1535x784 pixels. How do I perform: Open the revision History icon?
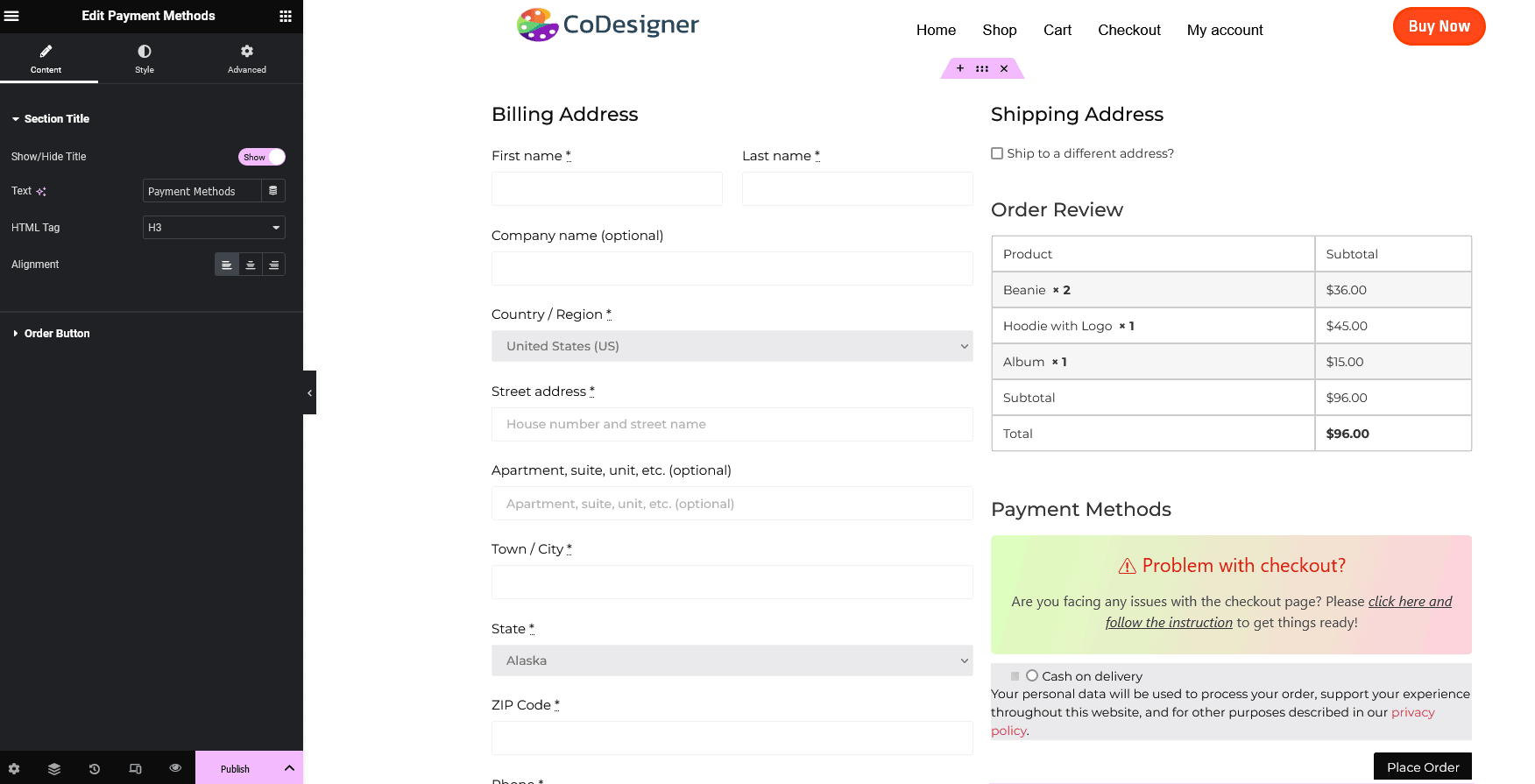pos(95,768)
